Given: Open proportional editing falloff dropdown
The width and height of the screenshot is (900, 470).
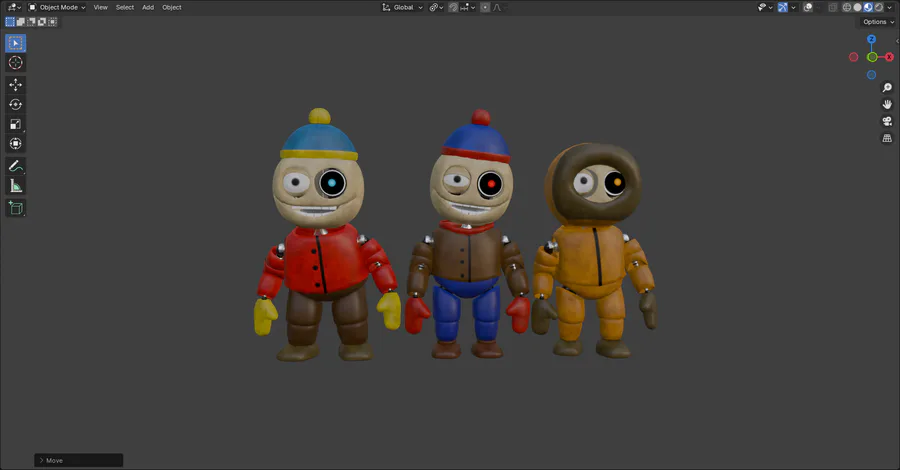Looking at the screenshot, I should click(x=497, y=7).
